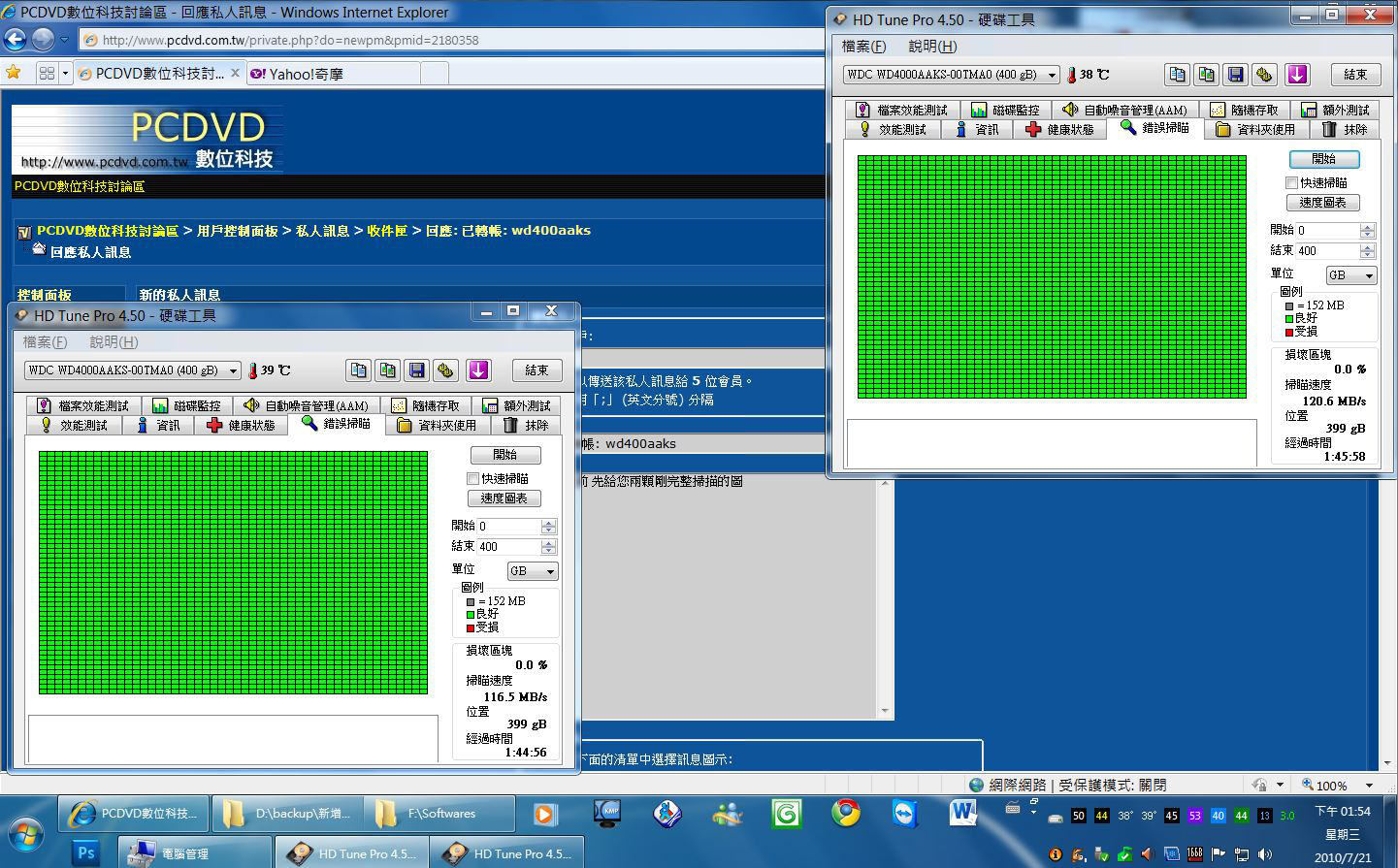This screenshot has width=1398, height=868.
Task: Open 抹除 tab in left HD Tune window
Action: (x=528, y=426)
